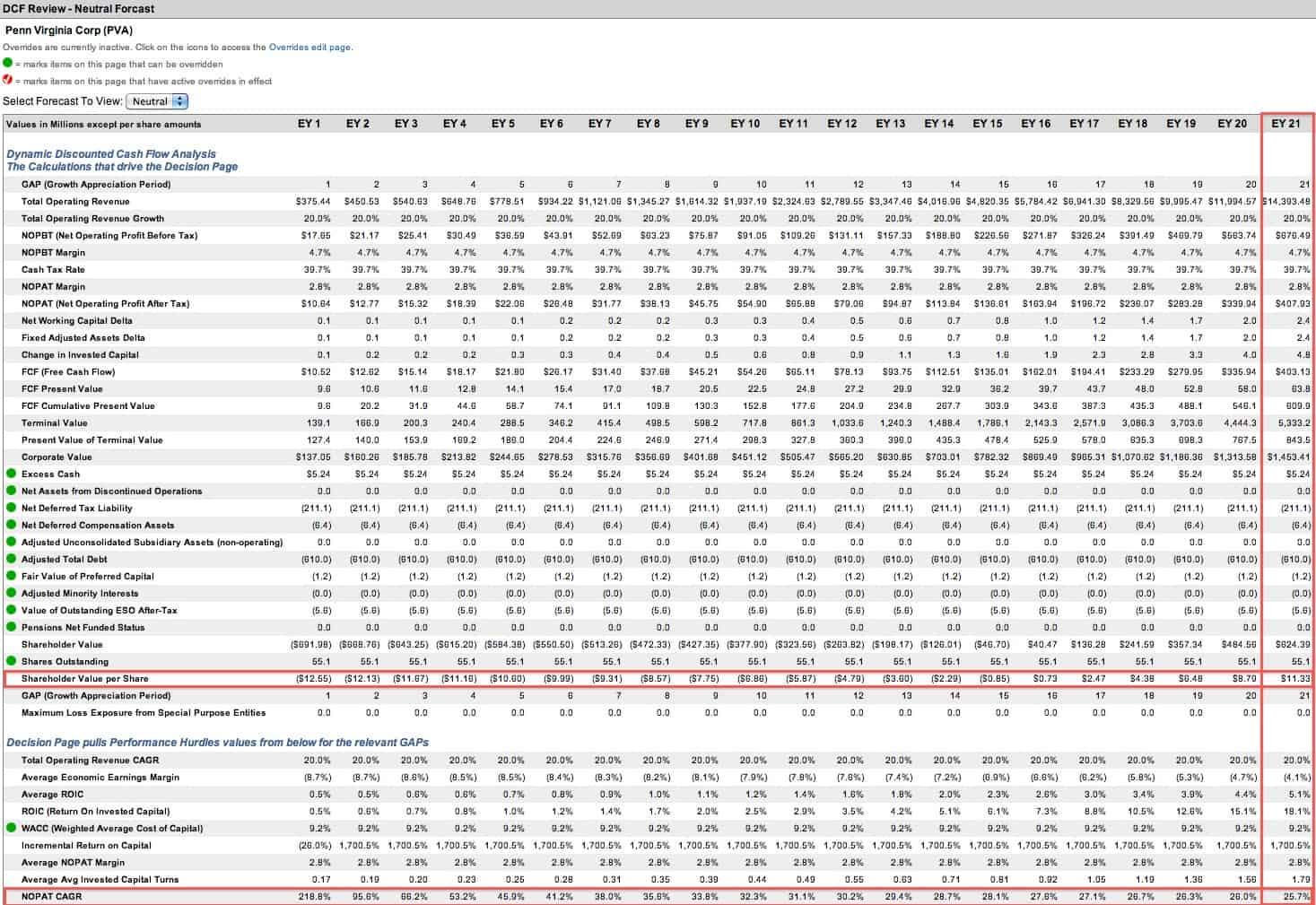1316x905 pixels.
Task: Open override for Fair Value of Preferred Capital
Action: (x=11, y=576)
